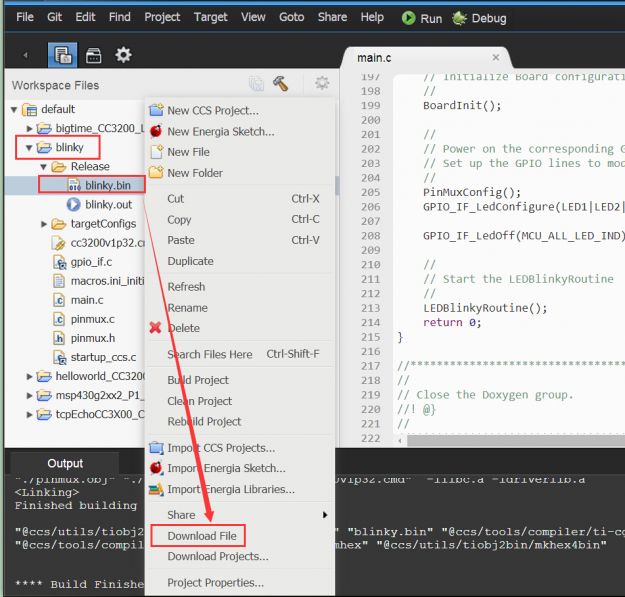Screen dimensions: 625x597
Task: Open the Target menu
Action: [210, 17]
